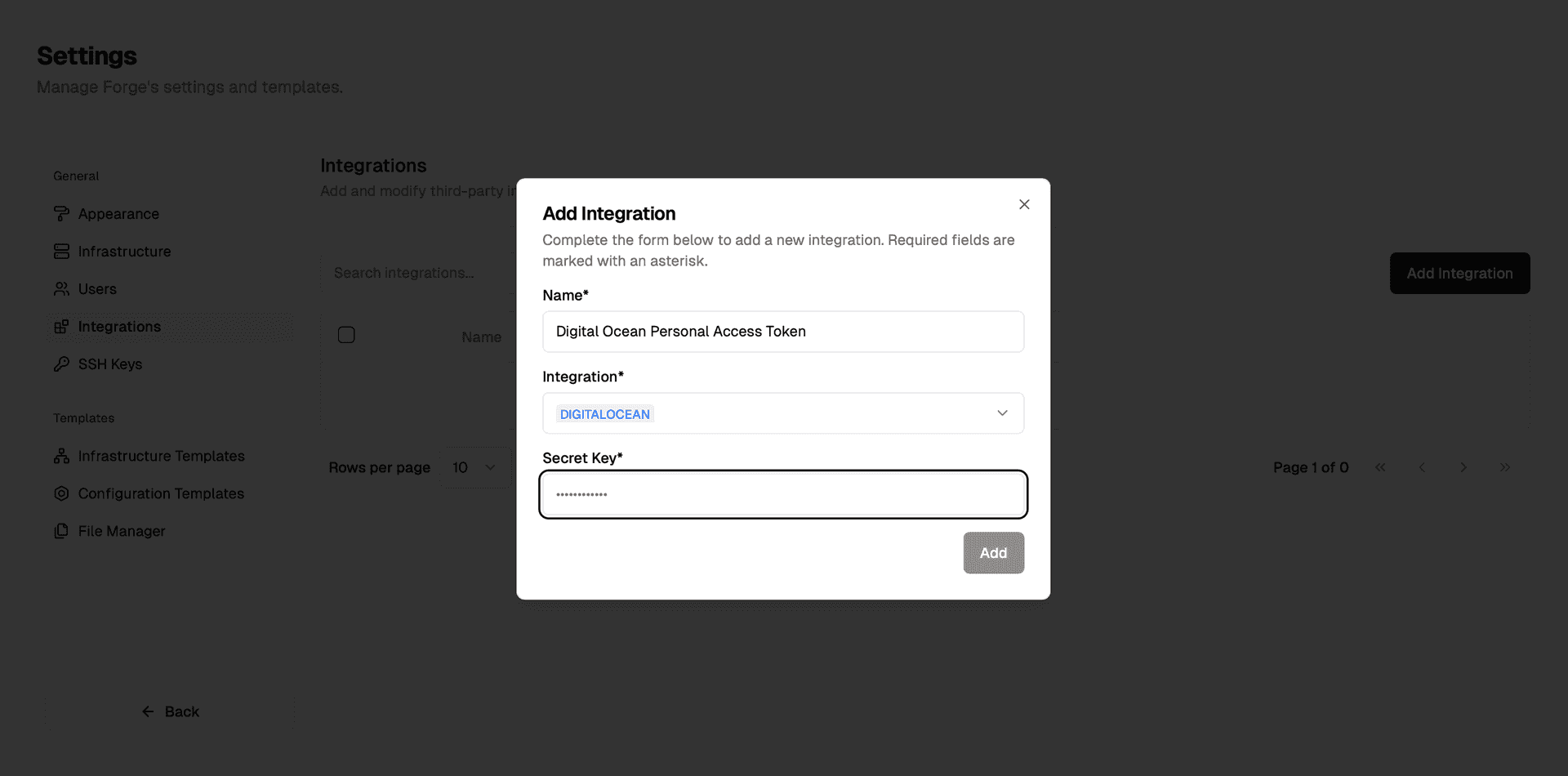
Task: Click the Name input field
Action: [783, 332]
